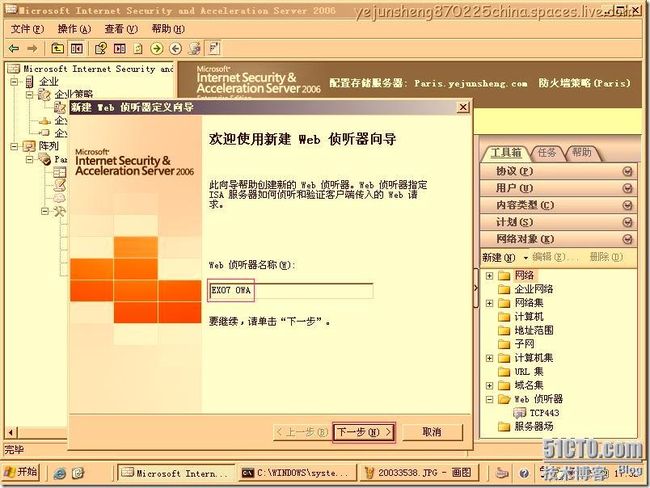Collapse the configuration tools tree node
The height and width of the screenshot is (488, 650).
(x=45, y=211)
